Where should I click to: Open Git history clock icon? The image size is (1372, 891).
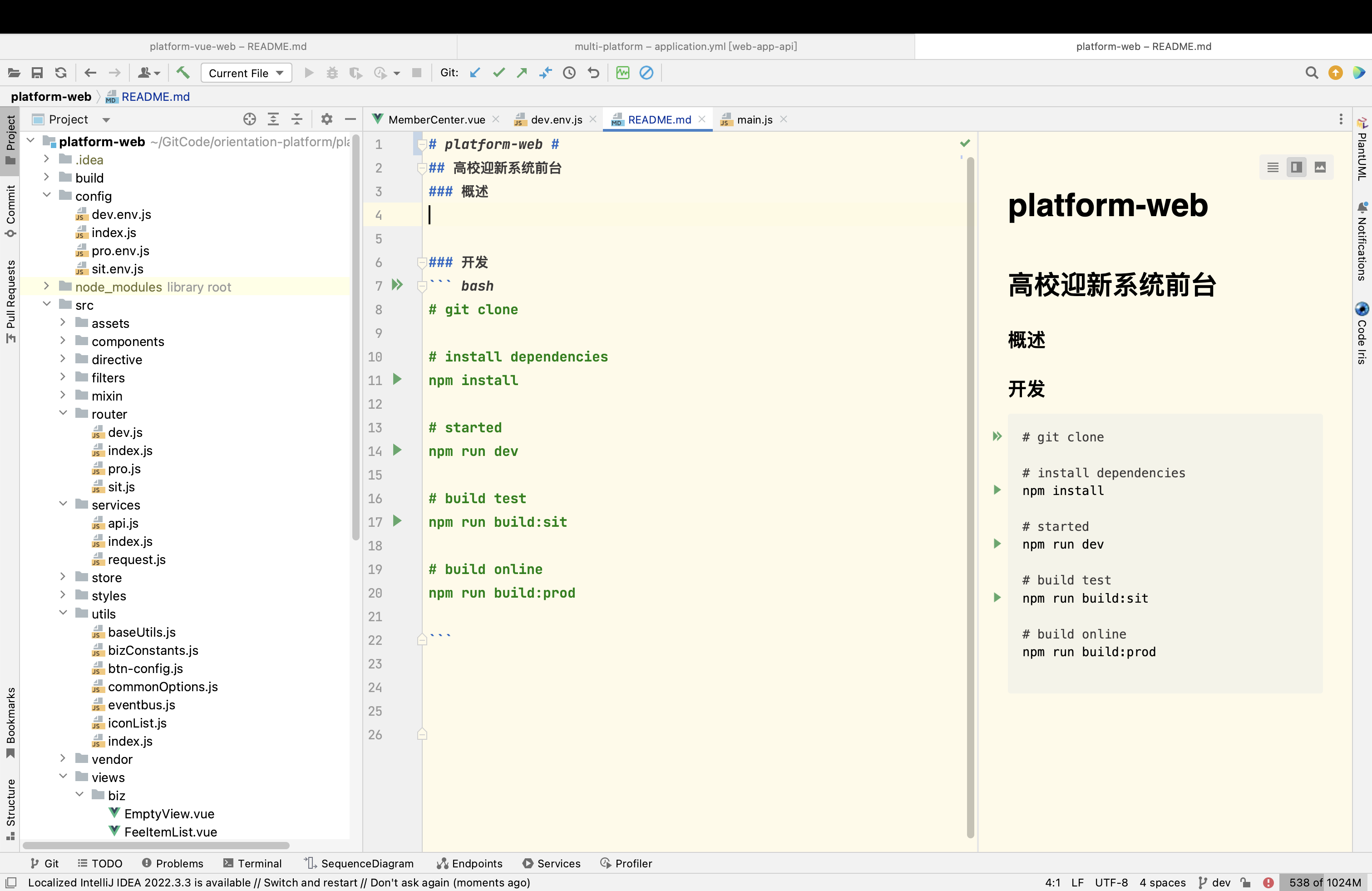[x=570, y=73]
